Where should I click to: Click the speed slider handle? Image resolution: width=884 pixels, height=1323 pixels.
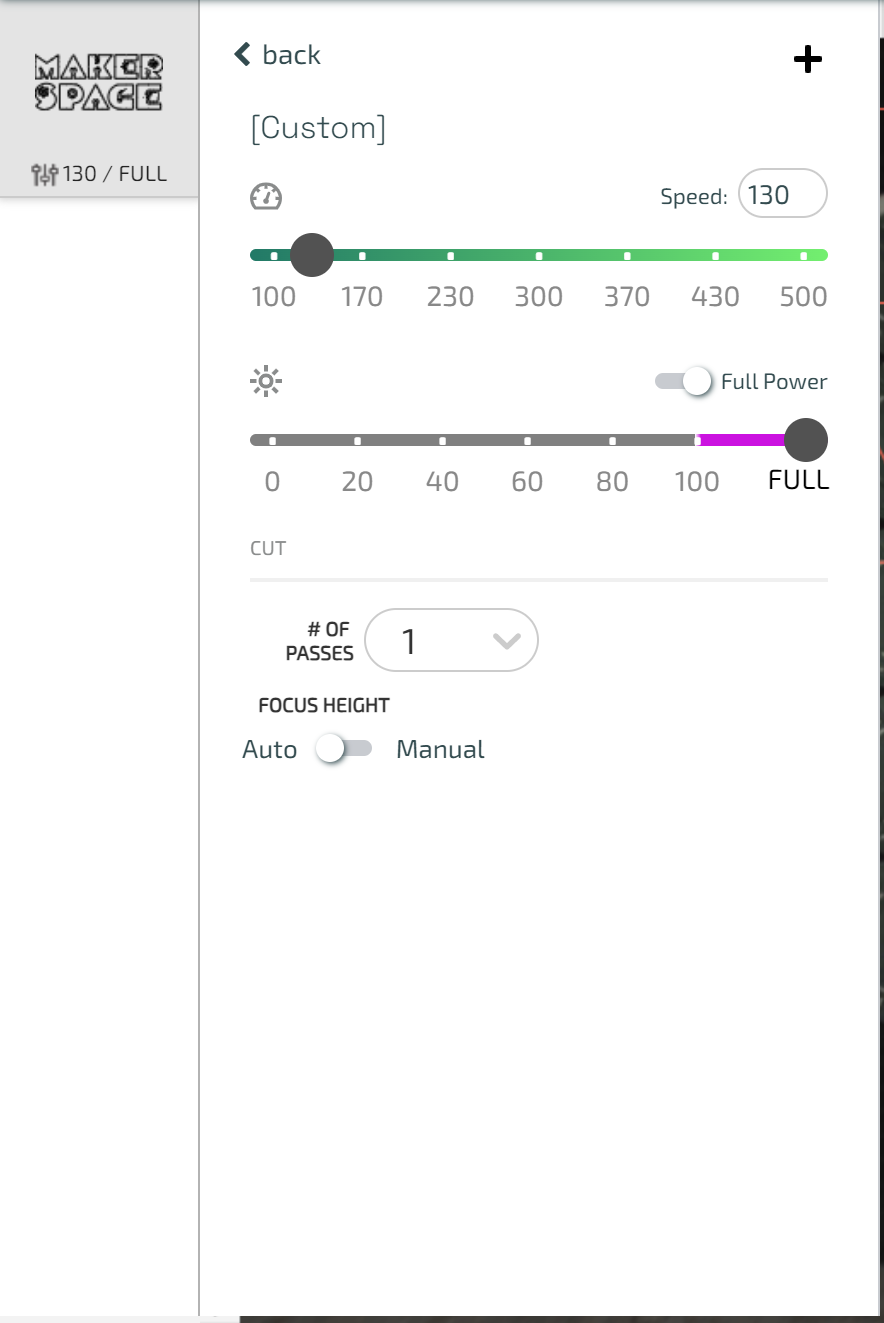point(311,255)
